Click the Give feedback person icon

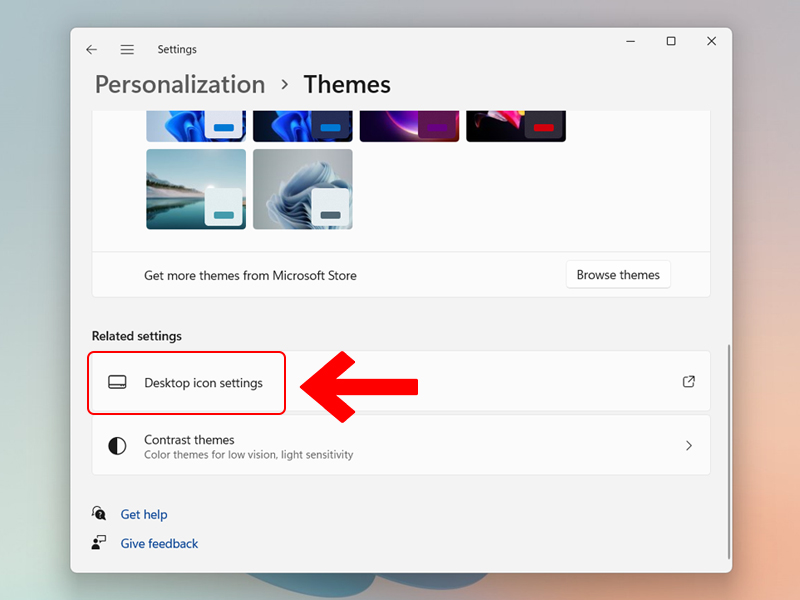point(99,543)
